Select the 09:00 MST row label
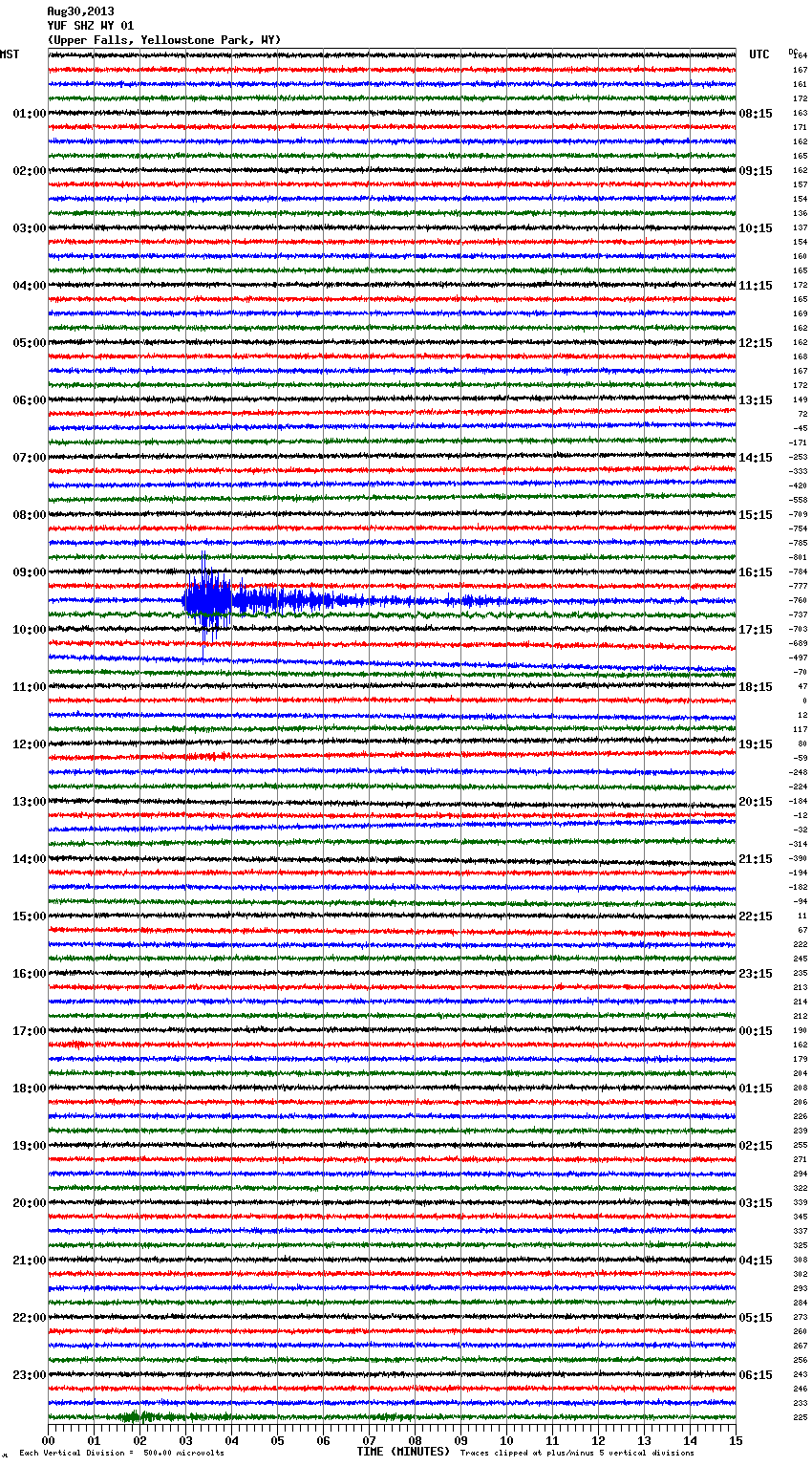 pos(30,572)
